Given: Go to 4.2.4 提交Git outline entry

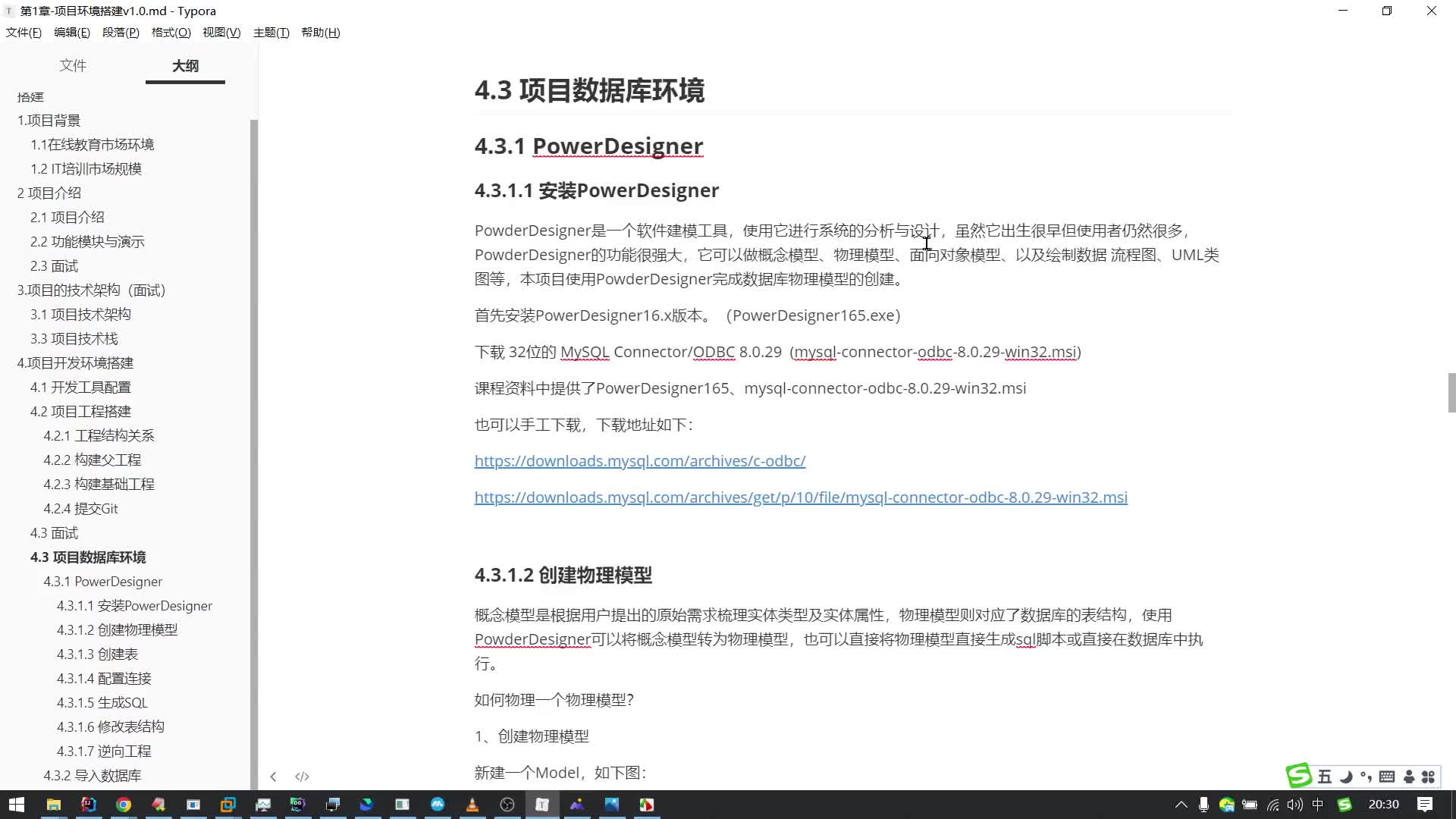Looking at the screenshot, I should pyautogui.click(x=80, y=509).
